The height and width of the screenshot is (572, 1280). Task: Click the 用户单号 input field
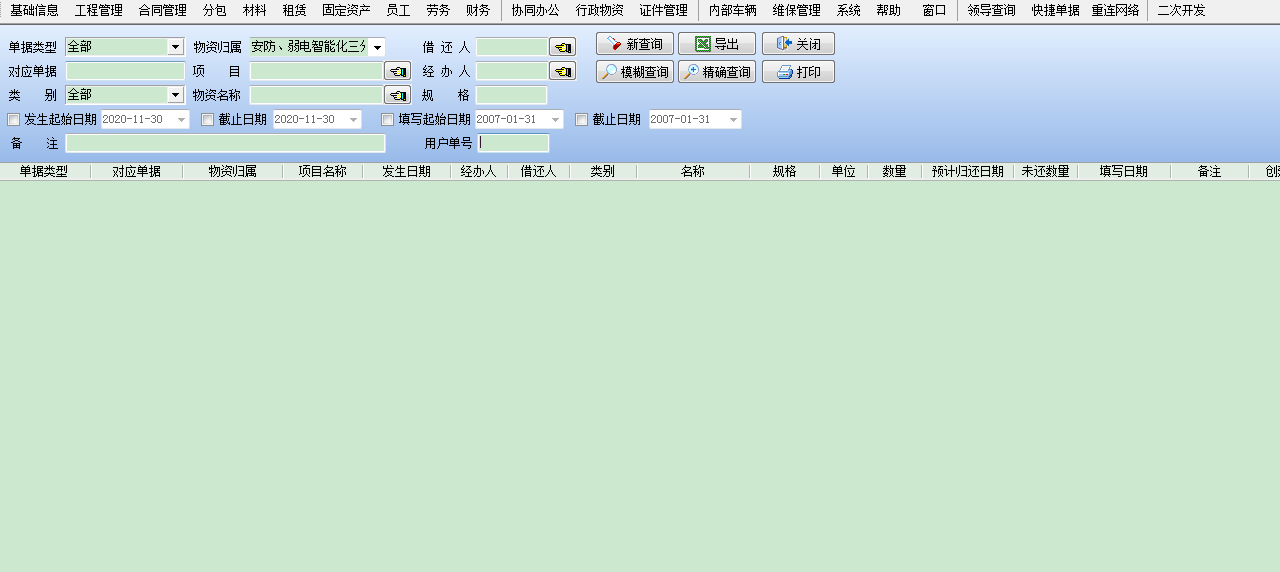(513, 143)
